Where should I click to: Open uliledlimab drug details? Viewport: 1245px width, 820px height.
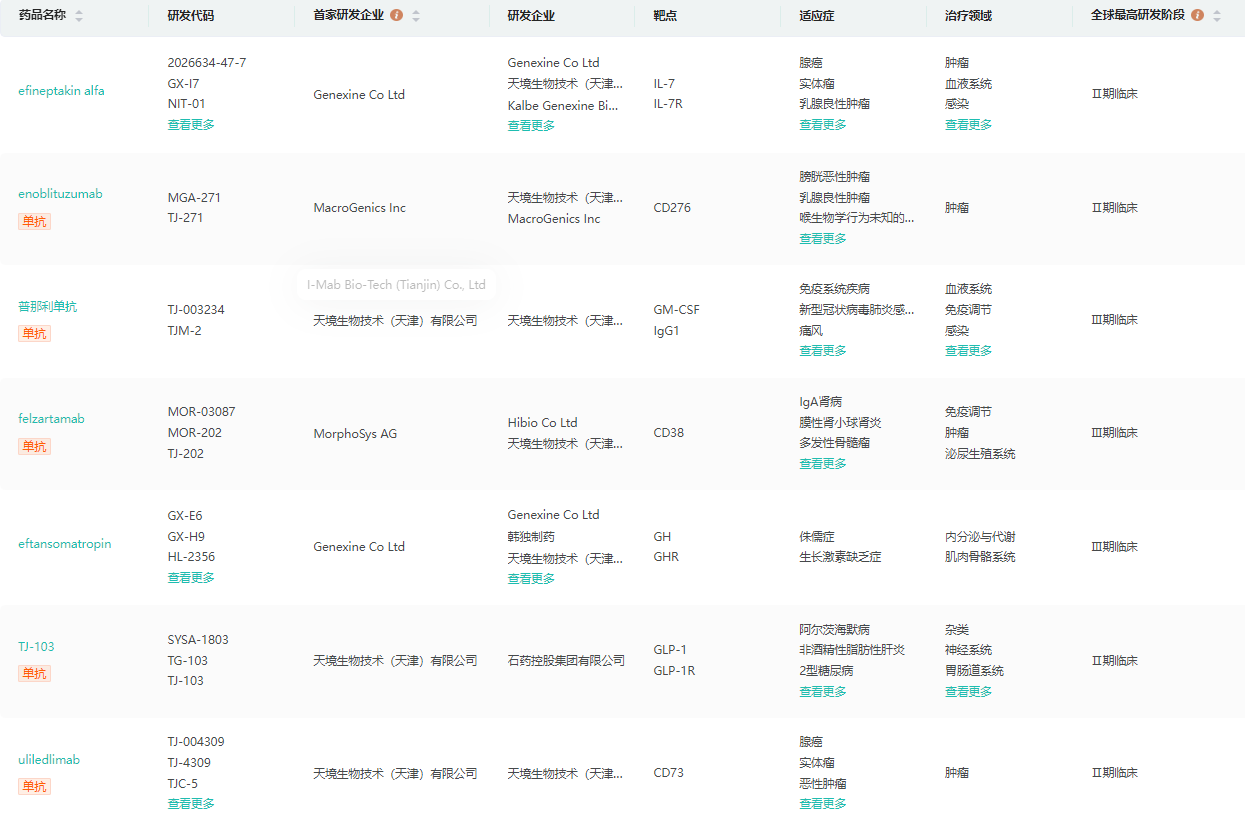pos(49,760)
